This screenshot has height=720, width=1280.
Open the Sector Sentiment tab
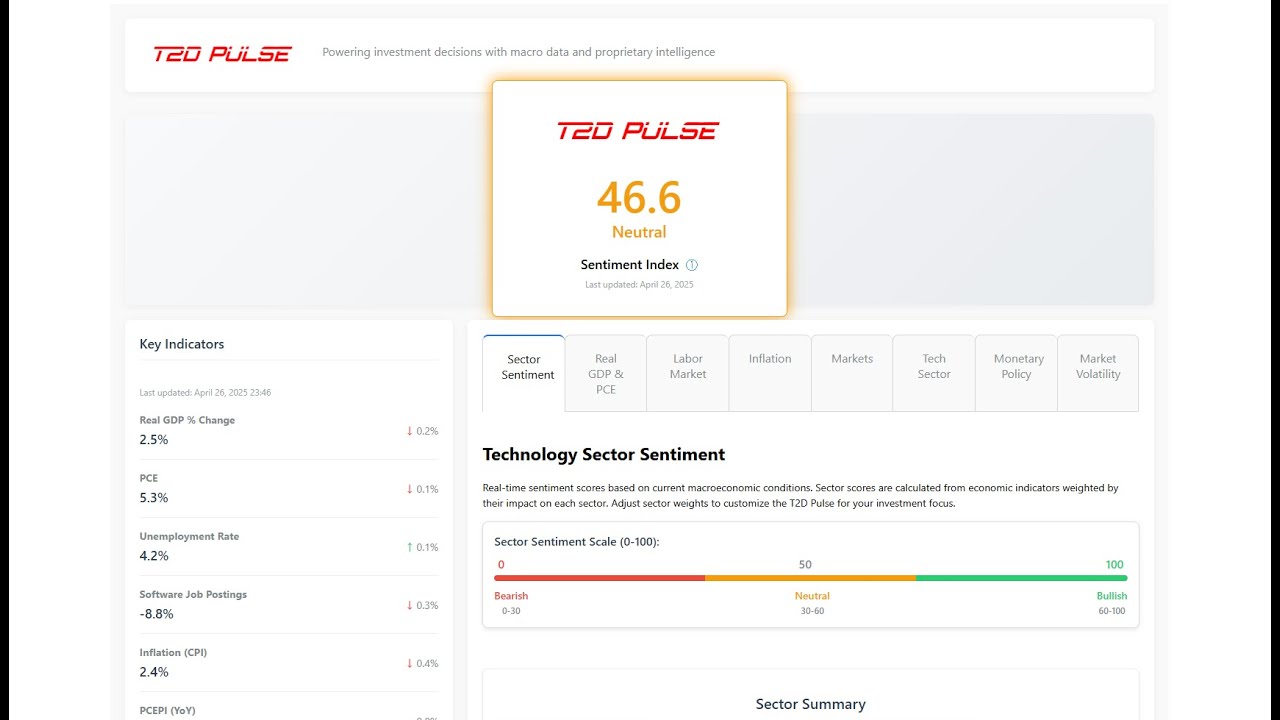click(523, 373)
